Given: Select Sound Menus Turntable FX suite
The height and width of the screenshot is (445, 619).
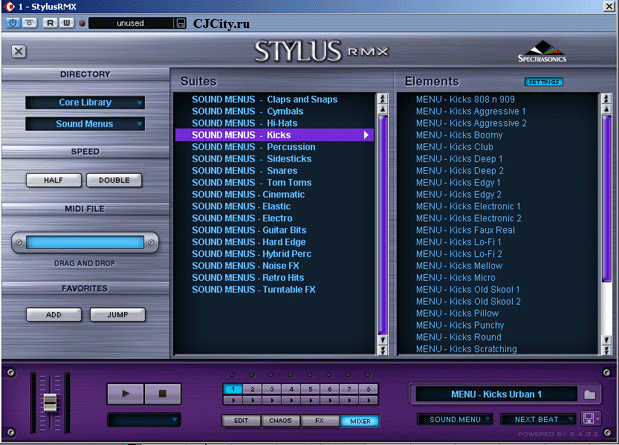Looking at the screenshot, I should [x=253, y=289].
